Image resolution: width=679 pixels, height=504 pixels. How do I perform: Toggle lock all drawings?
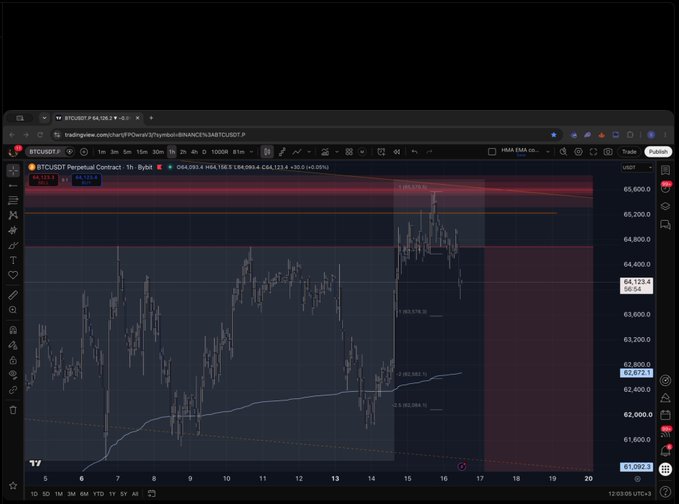coord(13,360)
